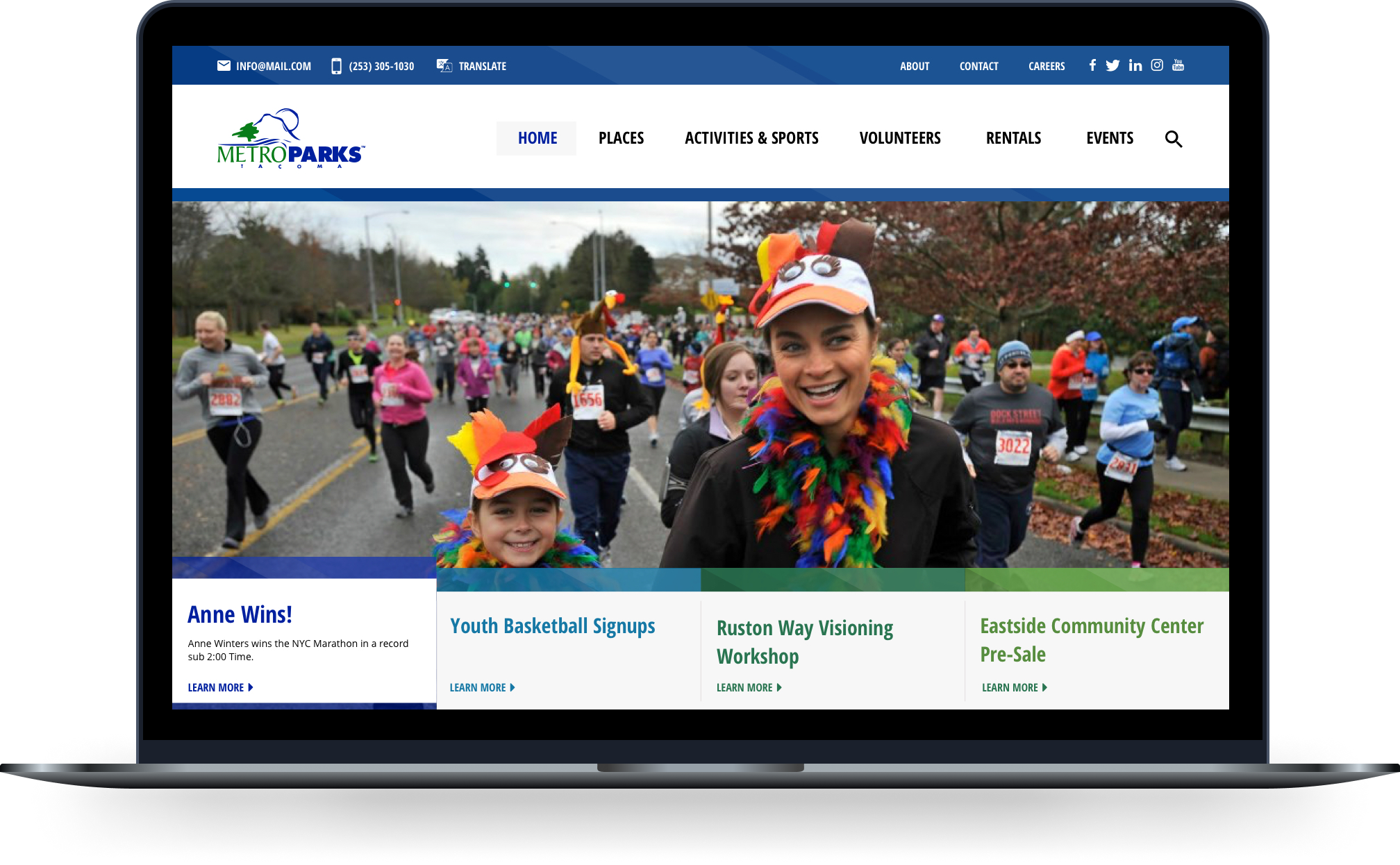
Task: Open Activities & Sports menu
Action: click(751, 138)
